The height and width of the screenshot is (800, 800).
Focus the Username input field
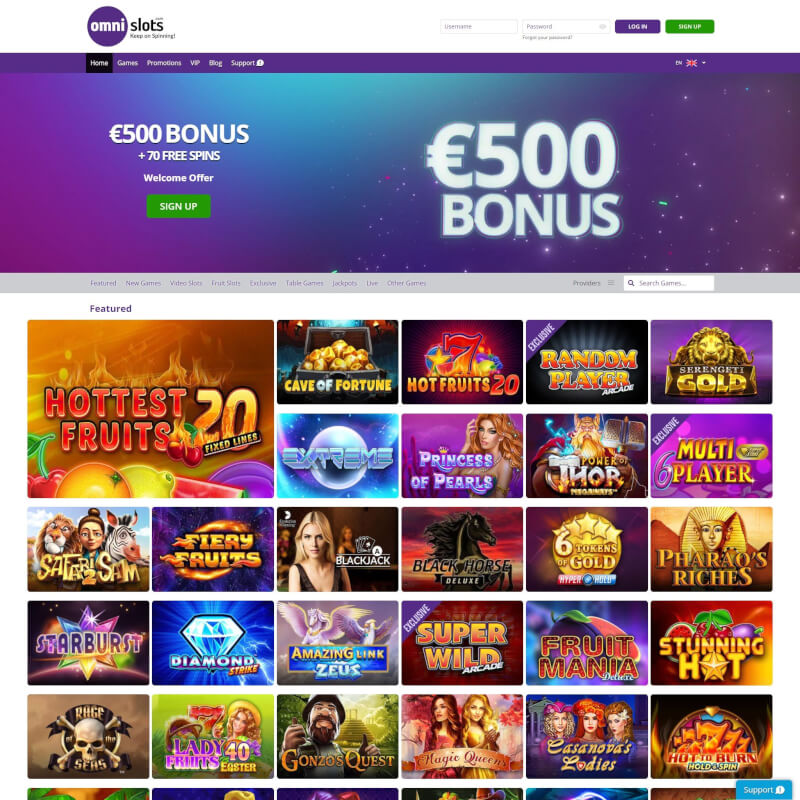click(x=479, y=27)
